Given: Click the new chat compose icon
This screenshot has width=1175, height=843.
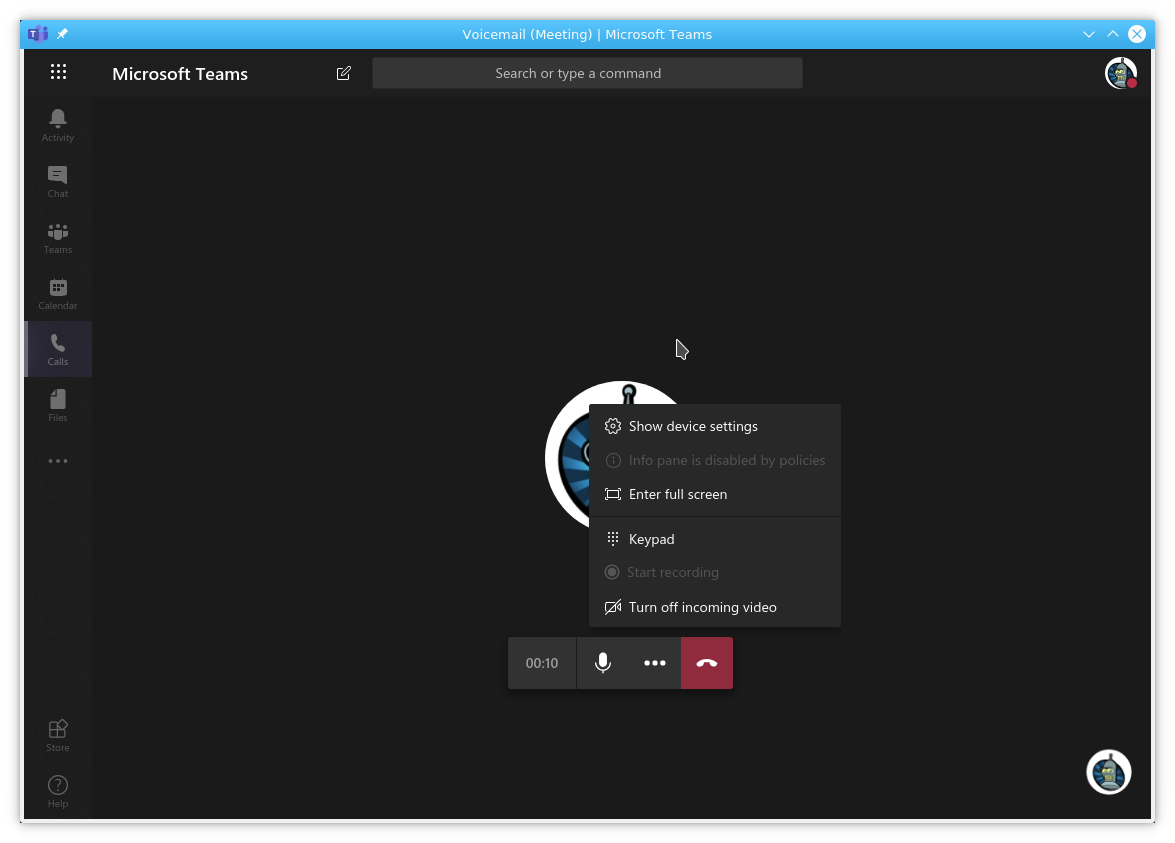Looking at the screenshot, I should [343, 73].
